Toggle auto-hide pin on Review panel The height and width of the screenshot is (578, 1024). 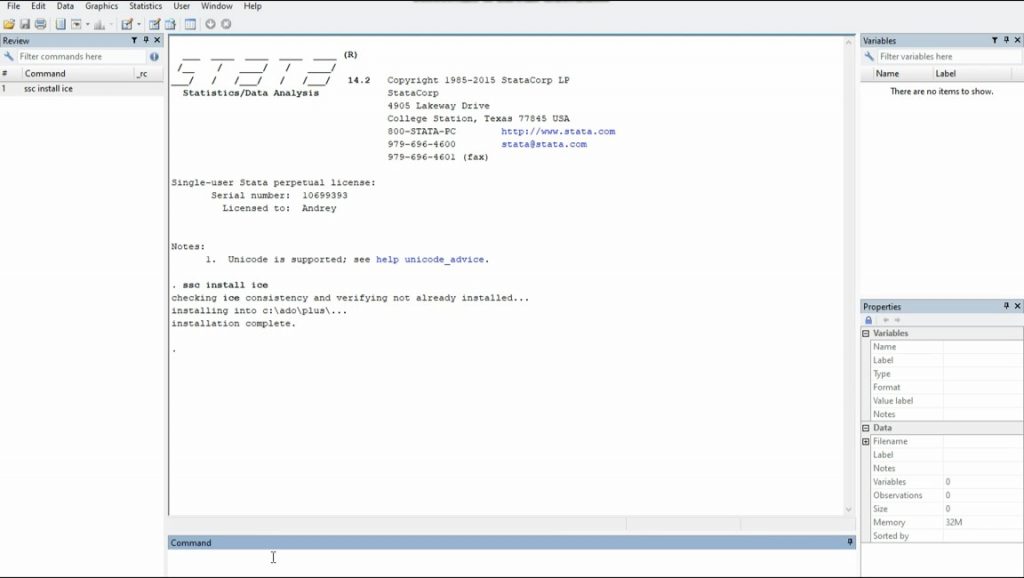coord(146,40)
